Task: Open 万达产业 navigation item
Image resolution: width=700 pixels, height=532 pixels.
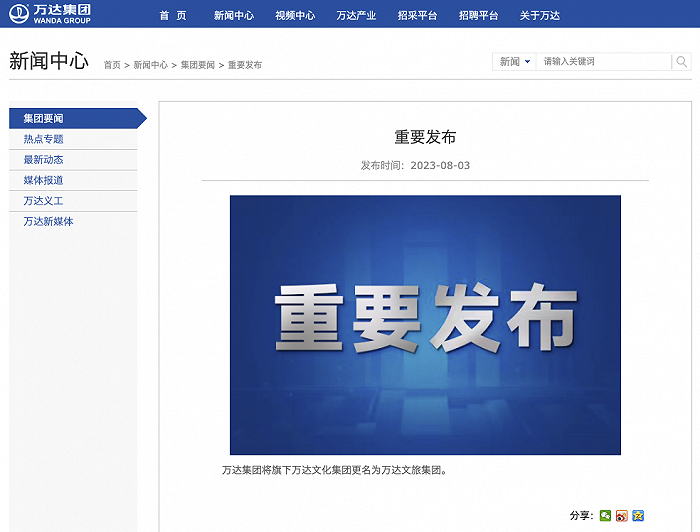Action: pos(356,16)
